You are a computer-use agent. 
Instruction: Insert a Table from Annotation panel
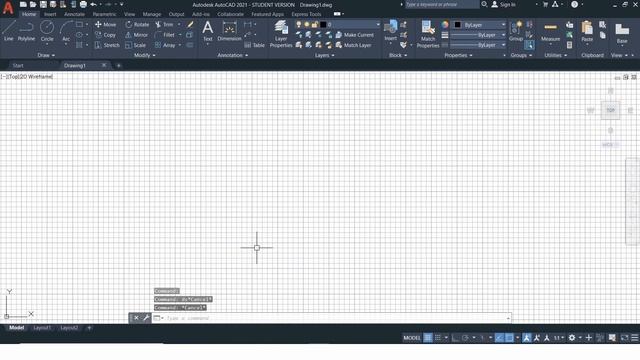pos(254,45)
